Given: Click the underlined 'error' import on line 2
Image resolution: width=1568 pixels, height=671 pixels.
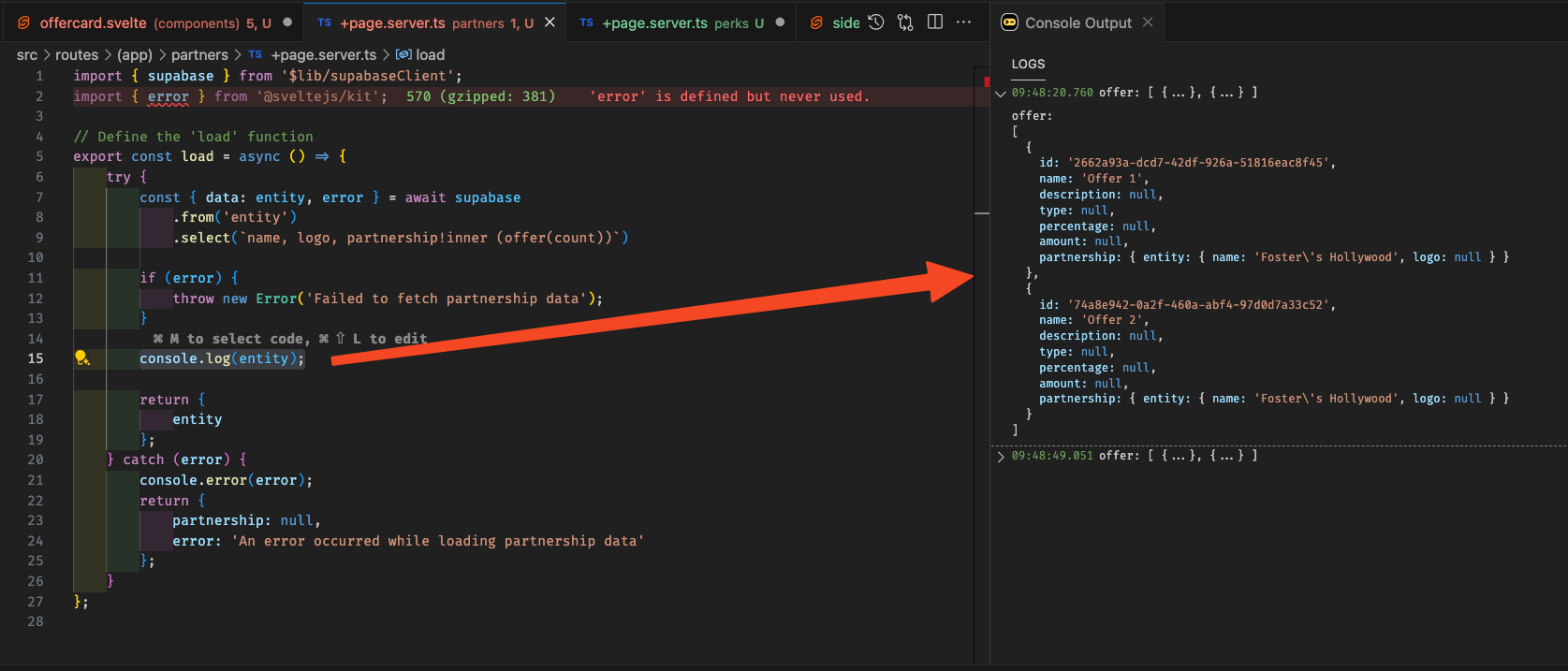Looking at the screenshot, I should click(169, 96).
